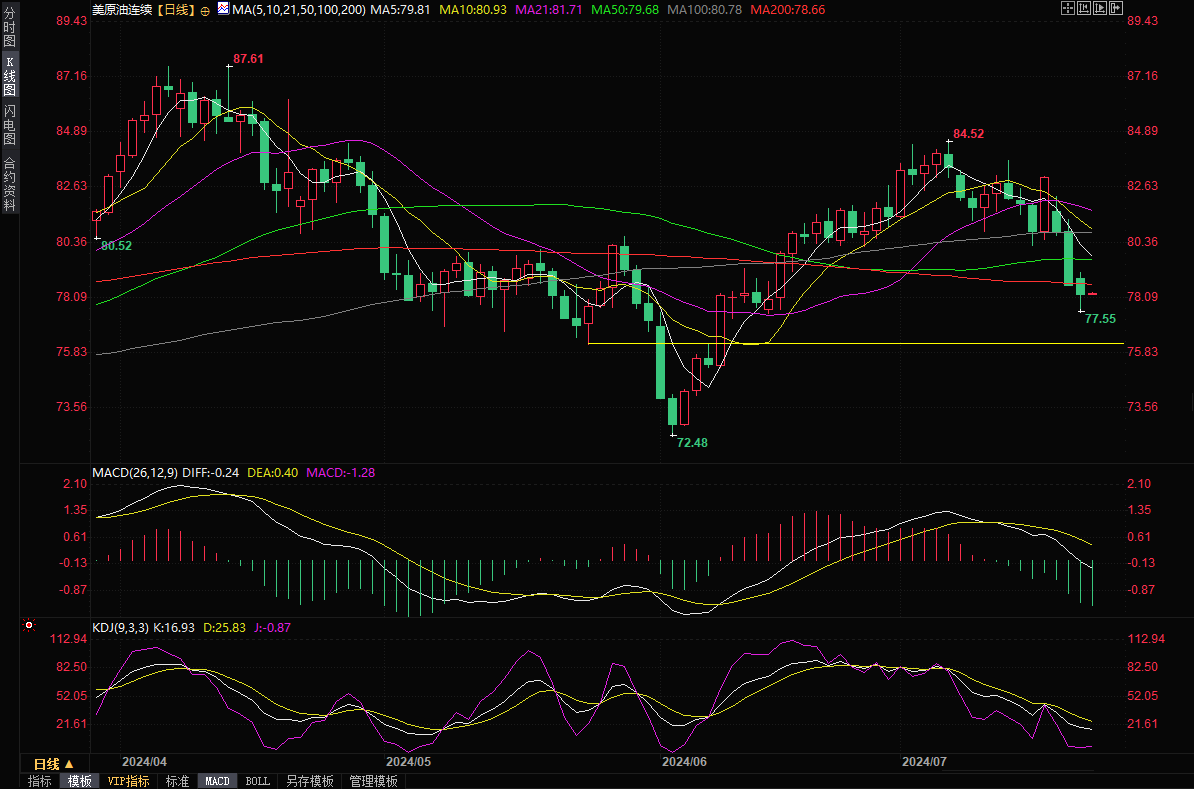The width and height of the screenshot is (1194, 789).
Task: Click the play-forward chart icon
Action: [1100, 8]
